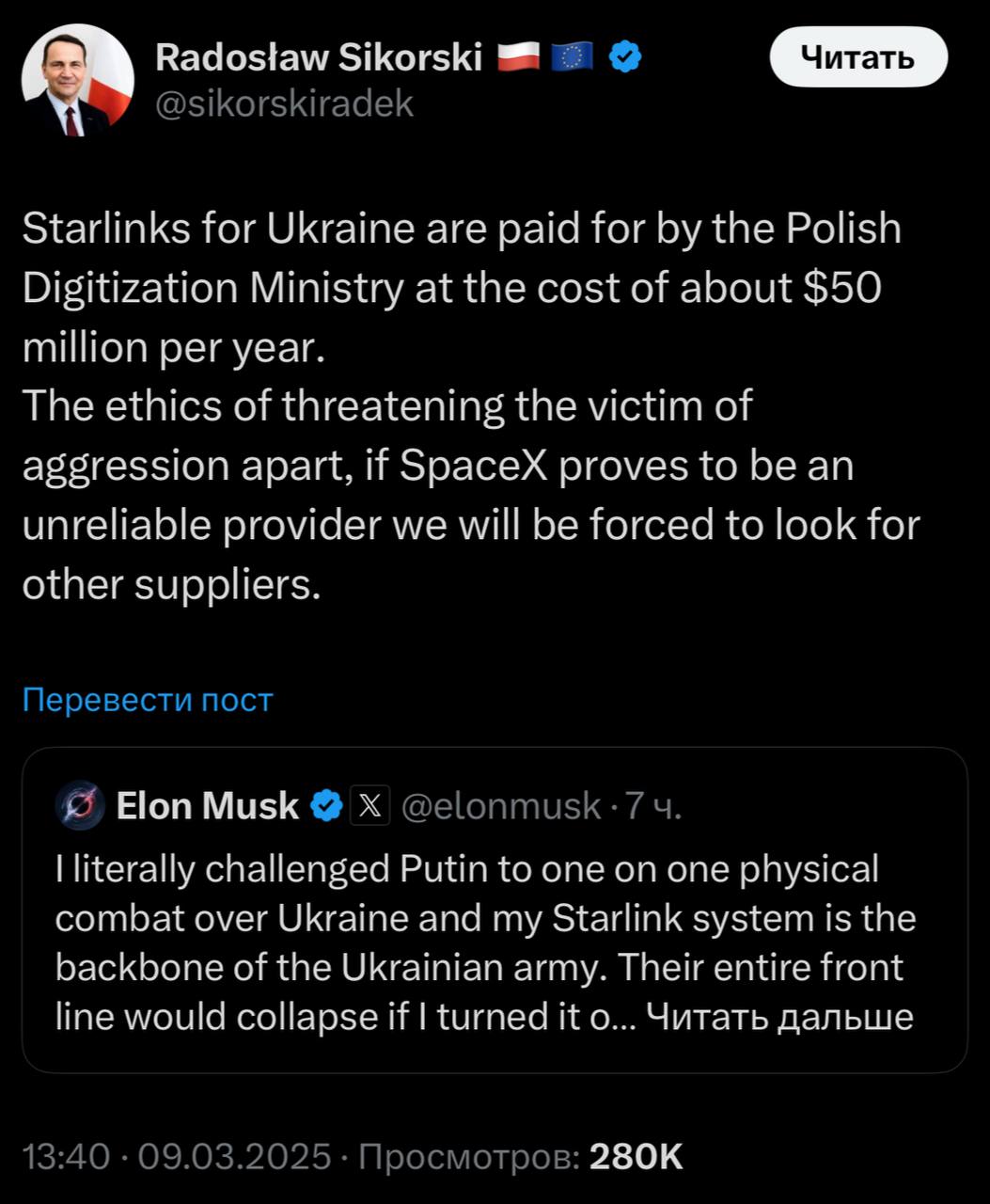Click the EU flag emoji
Image resolution: width=990 pixels, height=1204 pixels.
pyautogui.click(x=572, y=58)
